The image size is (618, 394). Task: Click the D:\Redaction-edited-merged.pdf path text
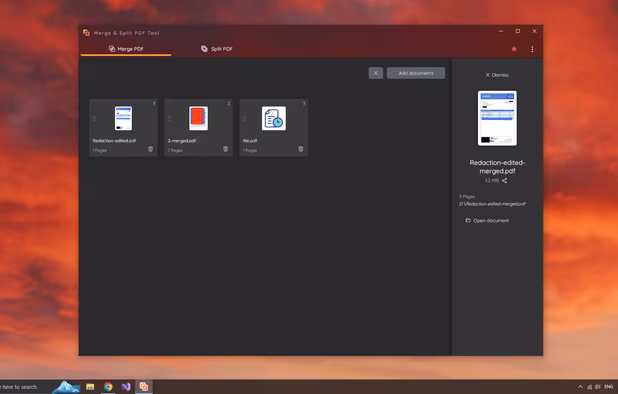(492, 204)
